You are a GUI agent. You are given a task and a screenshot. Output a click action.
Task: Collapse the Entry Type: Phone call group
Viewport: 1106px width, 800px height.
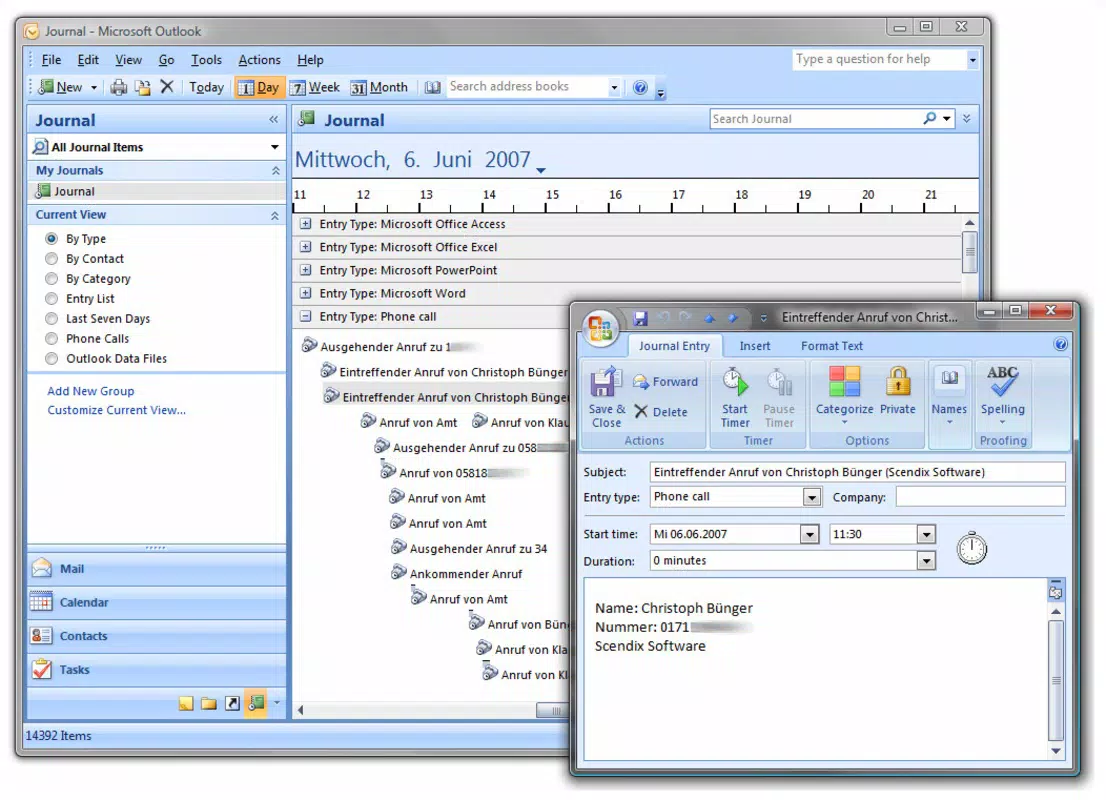(x=305, y=316)
